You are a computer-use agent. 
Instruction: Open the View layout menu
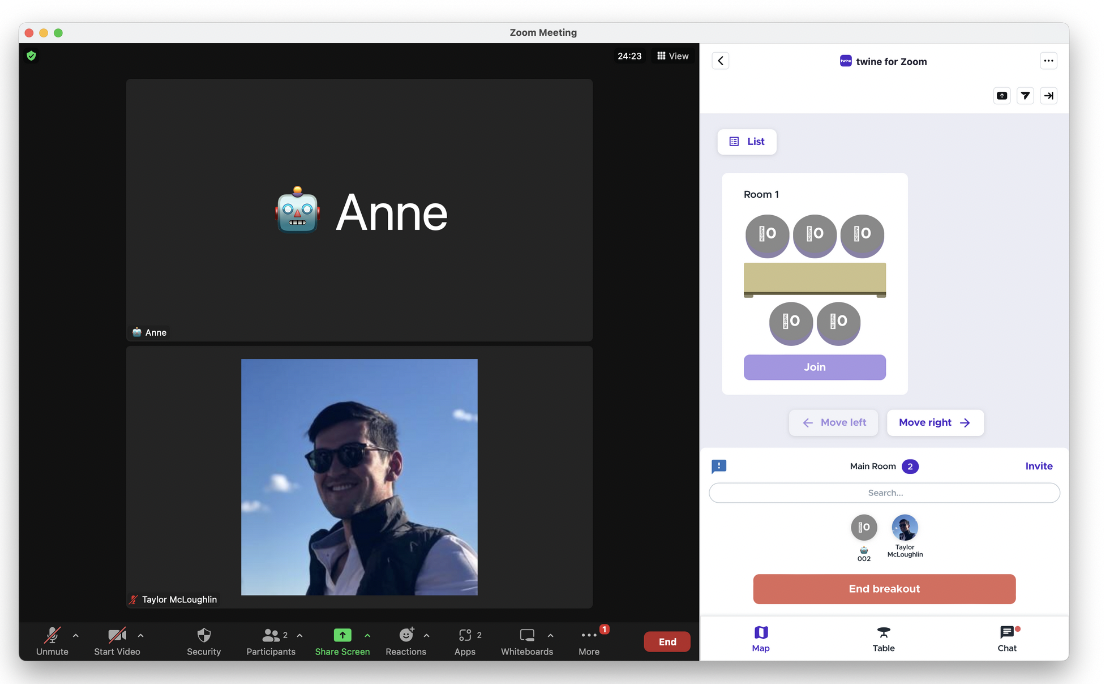click(x=673, y=56)
